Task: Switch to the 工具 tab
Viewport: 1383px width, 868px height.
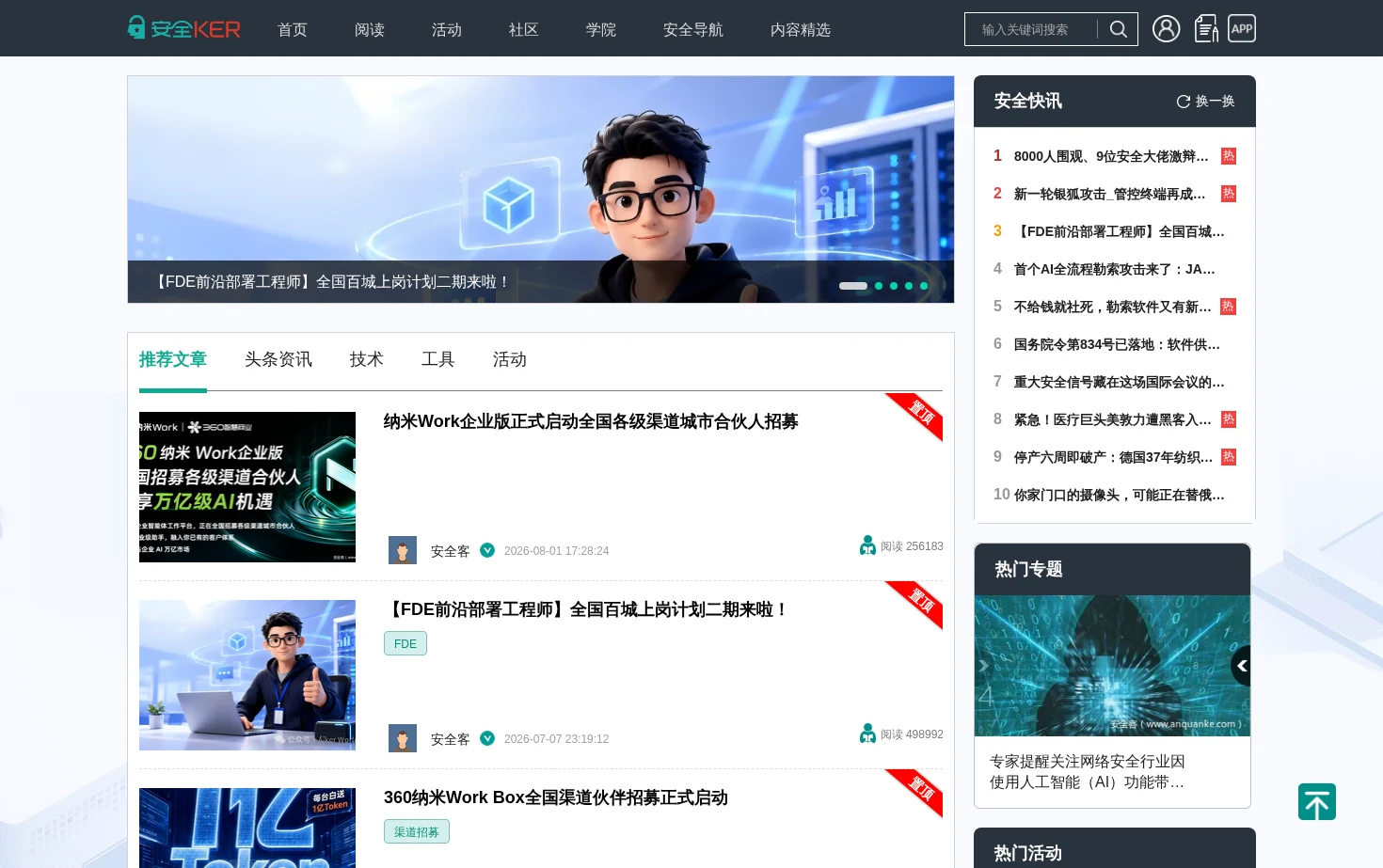Action: click(438, 359)
